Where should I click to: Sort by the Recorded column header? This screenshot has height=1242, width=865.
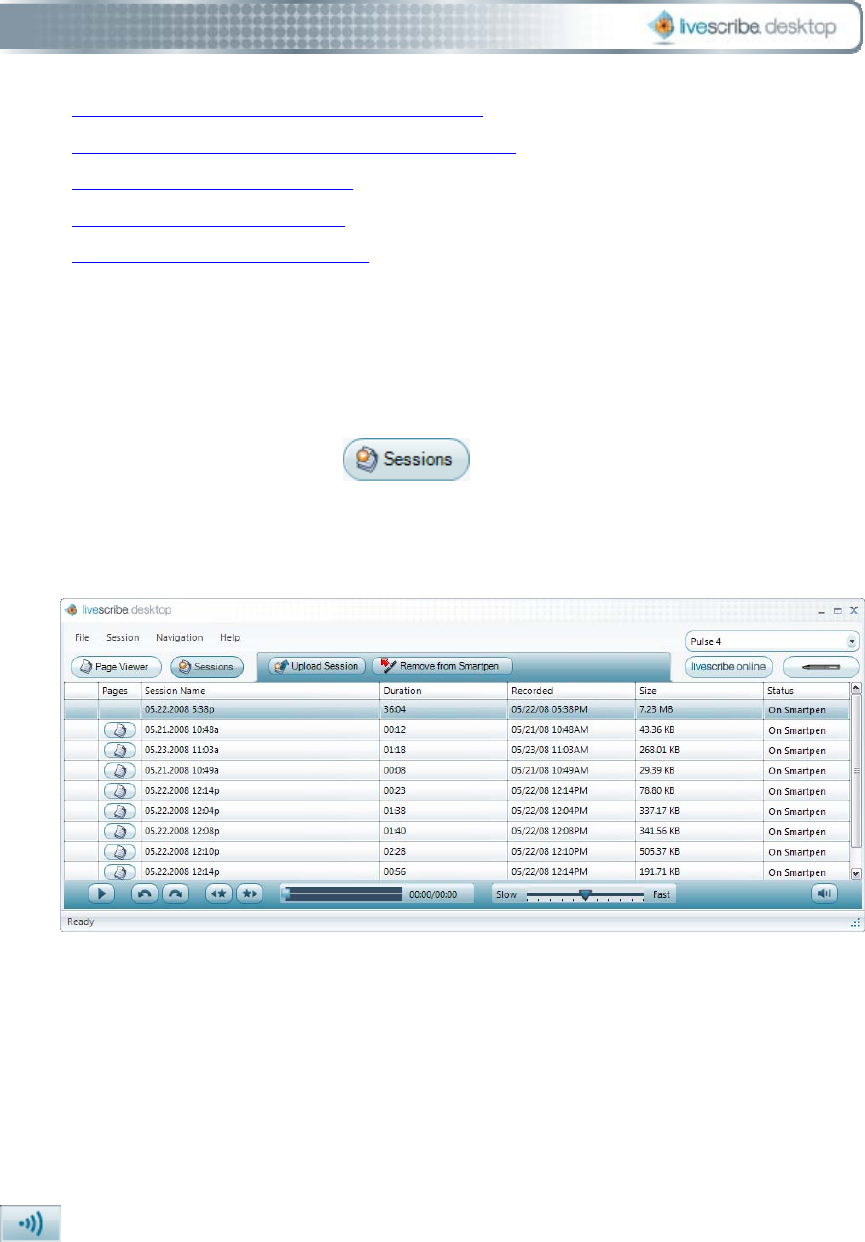[x=571, y=690]
